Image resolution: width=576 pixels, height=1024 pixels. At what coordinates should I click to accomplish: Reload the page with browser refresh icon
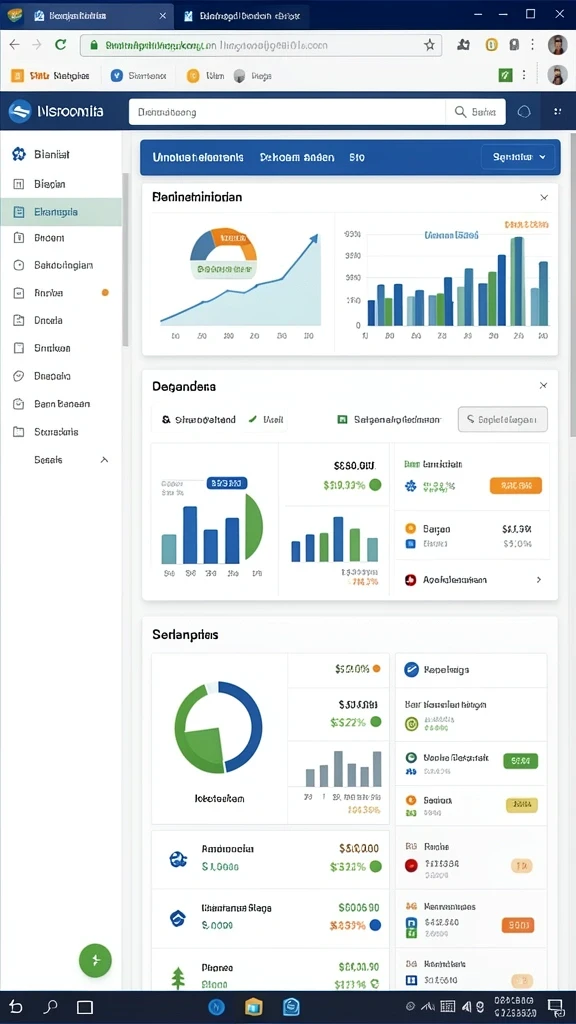pos(61,44)
